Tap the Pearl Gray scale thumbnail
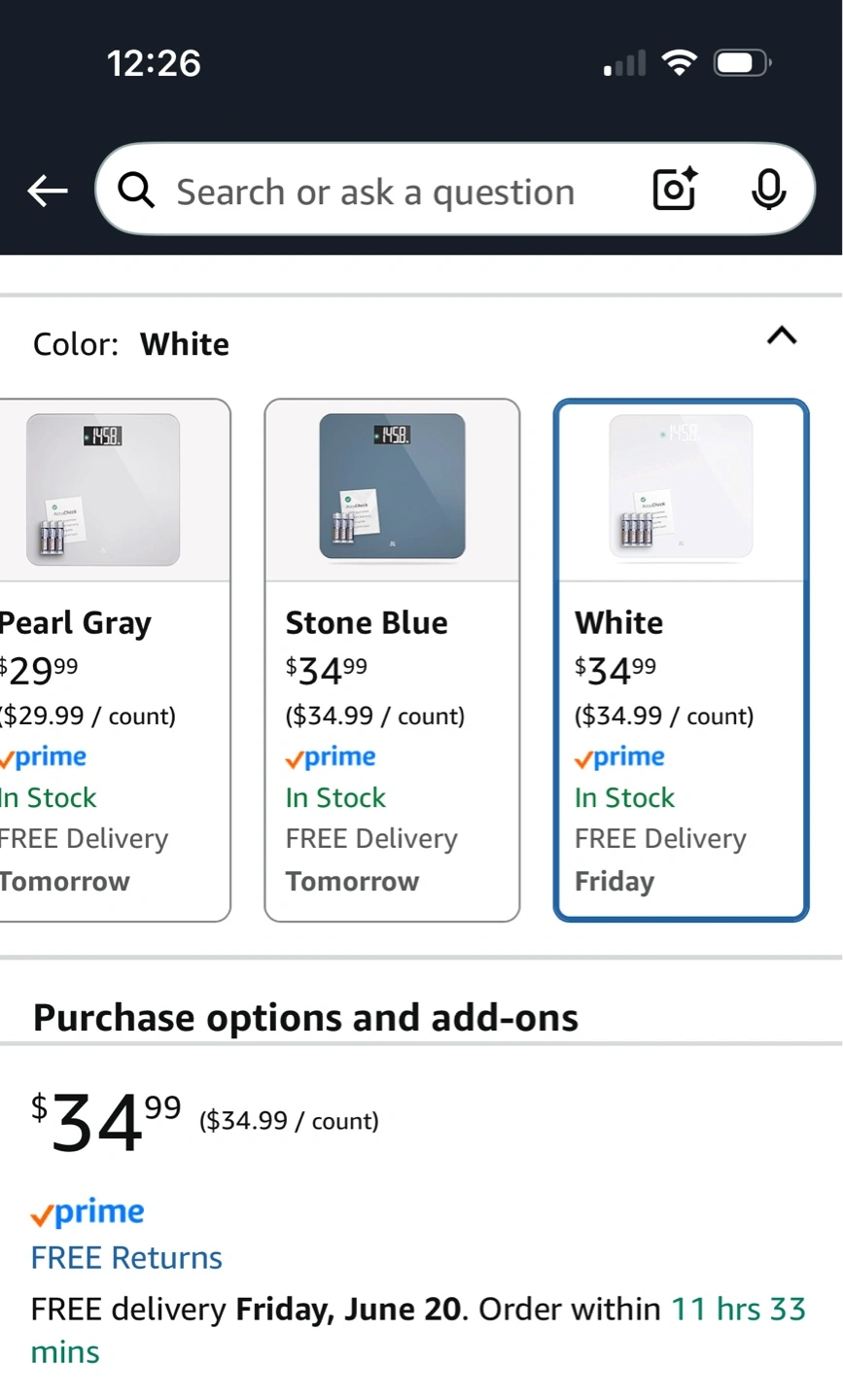The height and width of the screenshot is (1400, 843). tap(103, 489)
